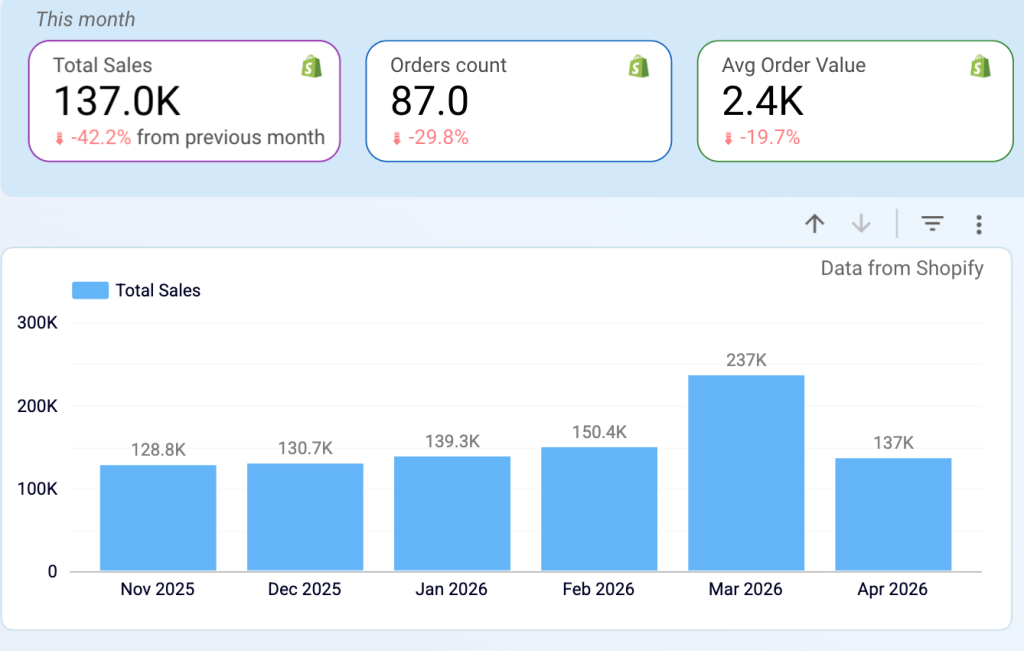
Task: Click the Shopify icon on the Avg Order Value card
Action: tap(981, 65)
